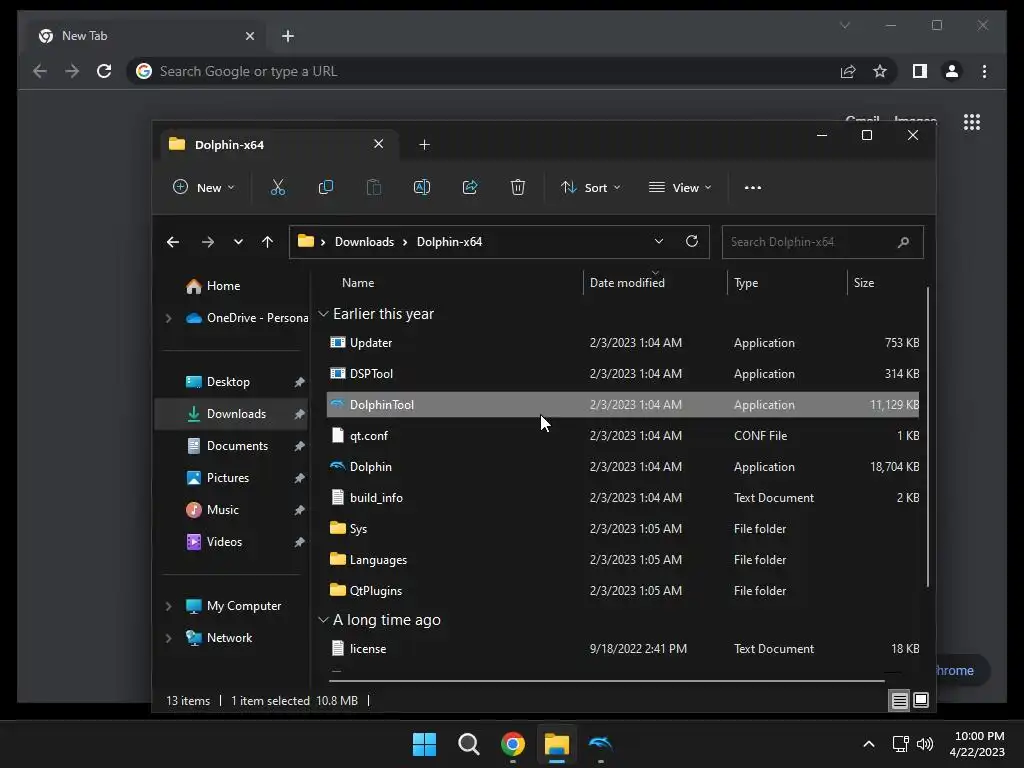
Task: Sort by the Name column header
Action: [358, 283]
